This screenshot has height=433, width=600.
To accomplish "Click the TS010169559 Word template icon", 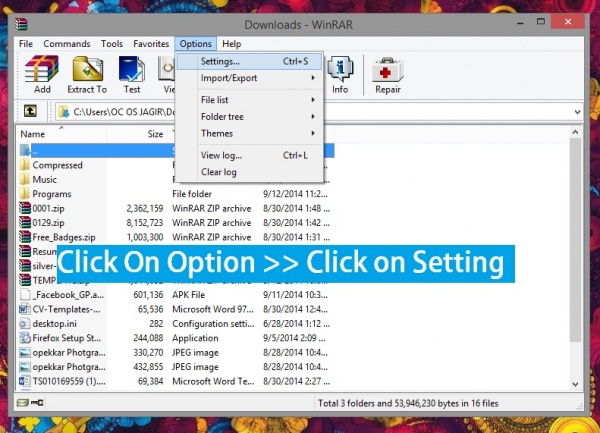I will click(x=25, y=381).
